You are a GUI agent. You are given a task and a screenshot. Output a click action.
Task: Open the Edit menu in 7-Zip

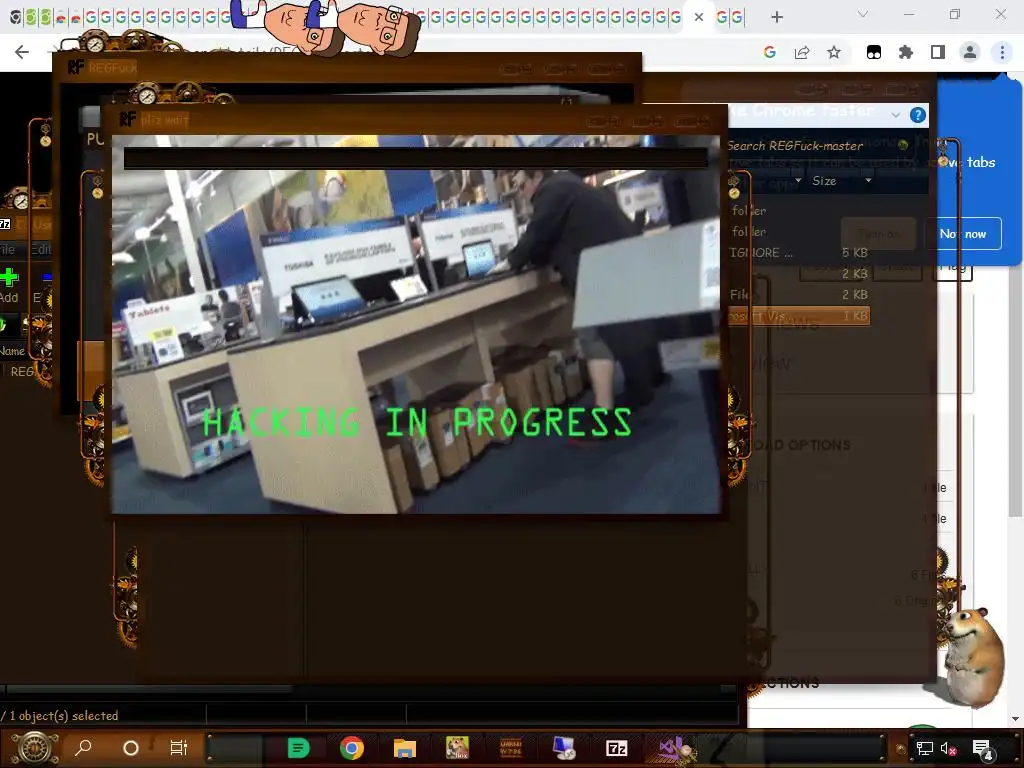click(x=41, y=249)
